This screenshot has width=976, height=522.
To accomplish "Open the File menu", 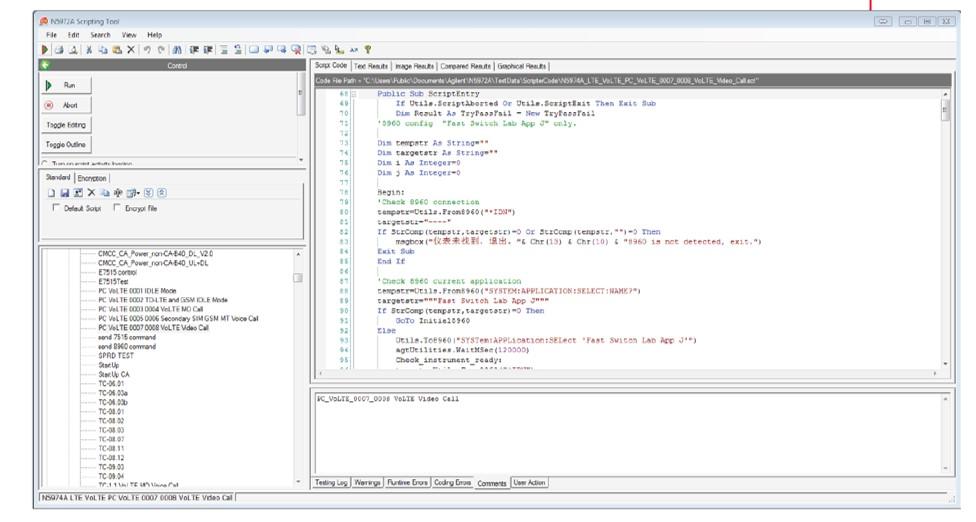I will point(52,35).
